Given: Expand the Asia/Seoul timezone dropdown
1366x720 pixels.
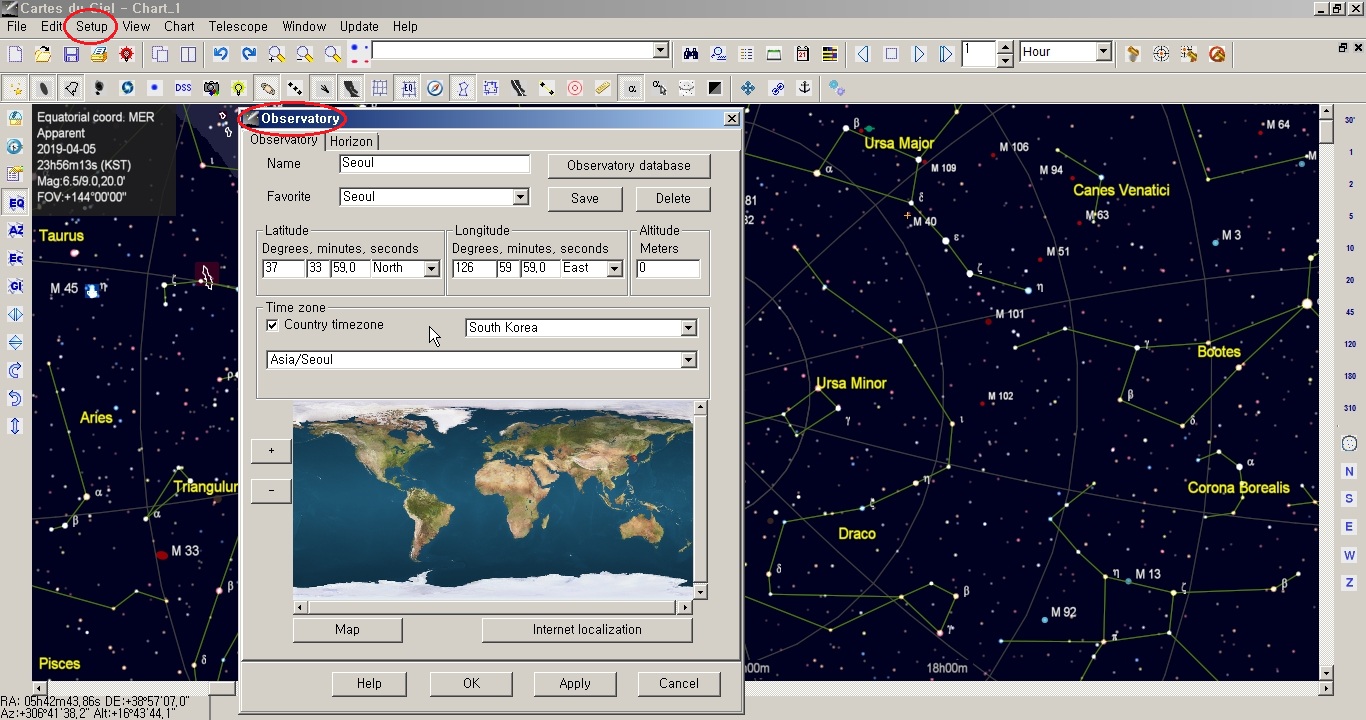Looking at the screenshot, I should [x=688, y=360].
